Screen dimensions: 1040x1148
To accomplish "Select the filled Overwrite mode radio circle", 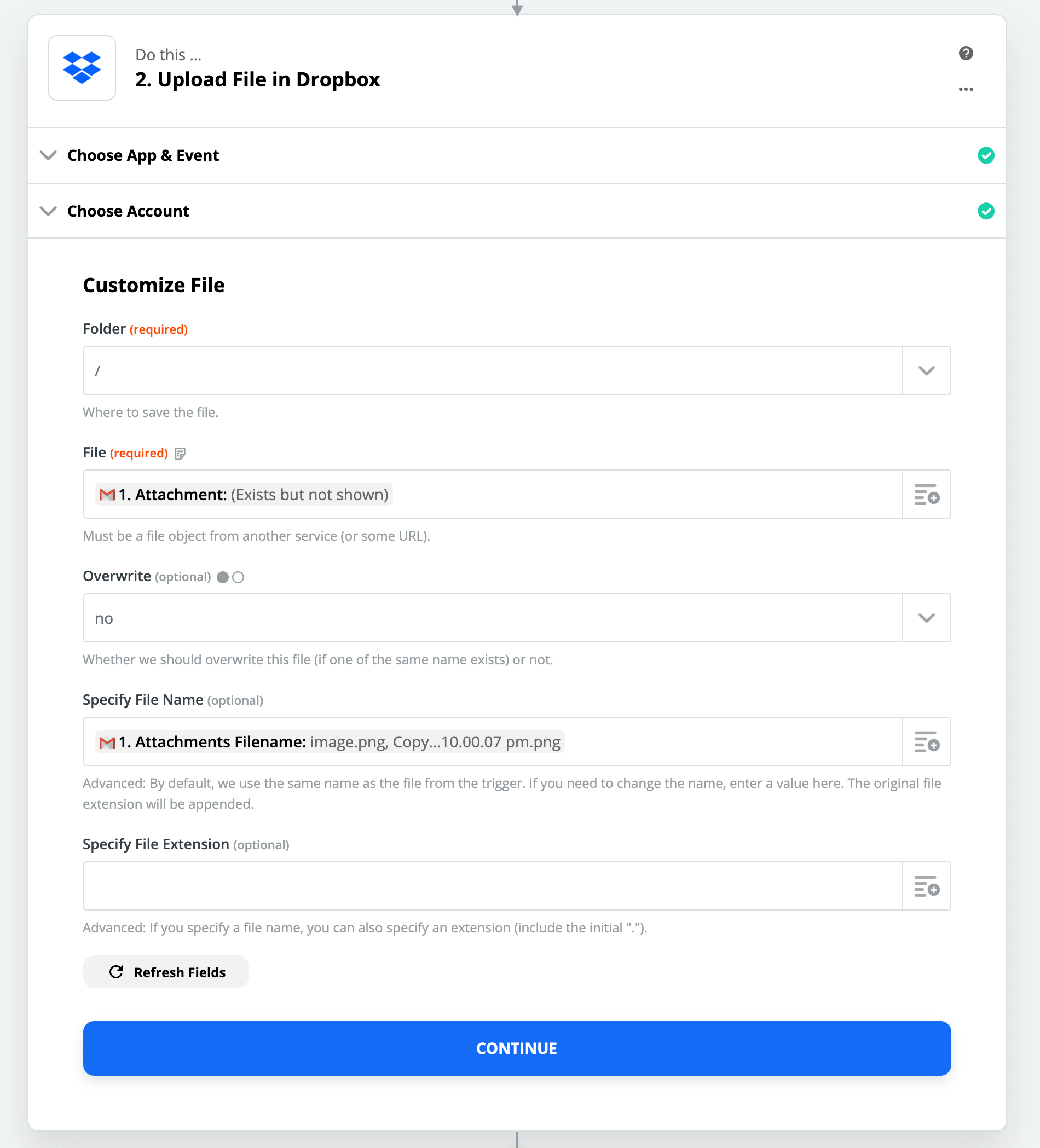I will [x=223, y=577].
